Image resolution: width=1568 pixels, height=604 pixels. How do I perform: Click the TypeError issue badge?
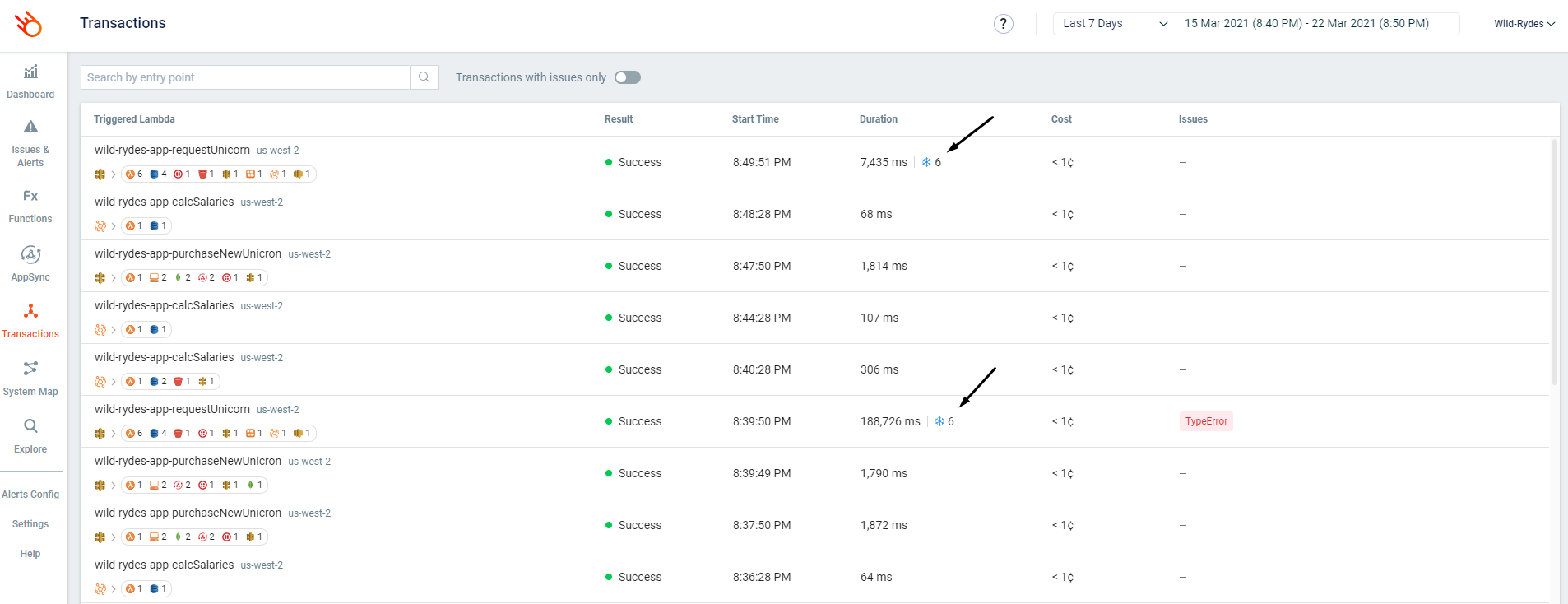(x=1206, y=421)
